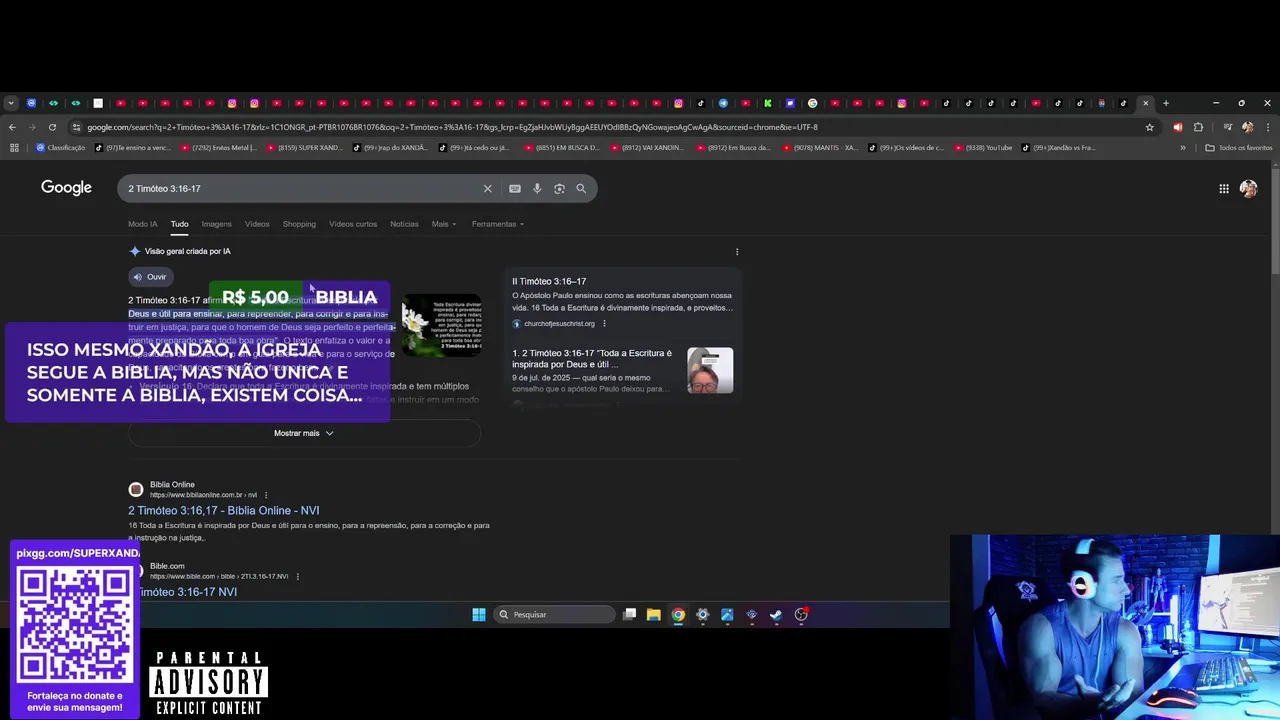
Task: Open the (8159) SUPER XAND... bookmark
Action: pos(305,148)
